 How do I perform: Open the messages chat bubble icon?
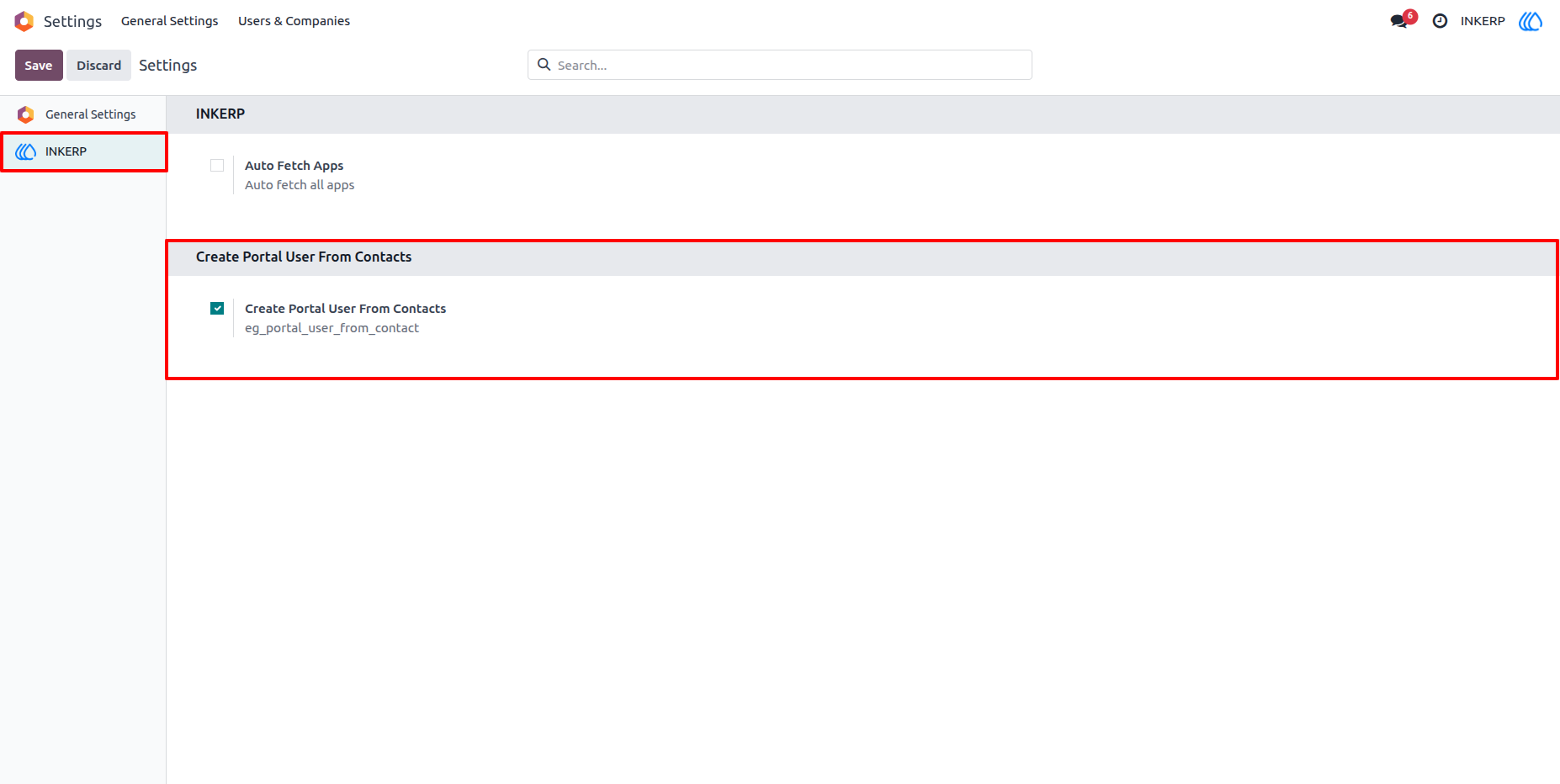point(1399,21)
